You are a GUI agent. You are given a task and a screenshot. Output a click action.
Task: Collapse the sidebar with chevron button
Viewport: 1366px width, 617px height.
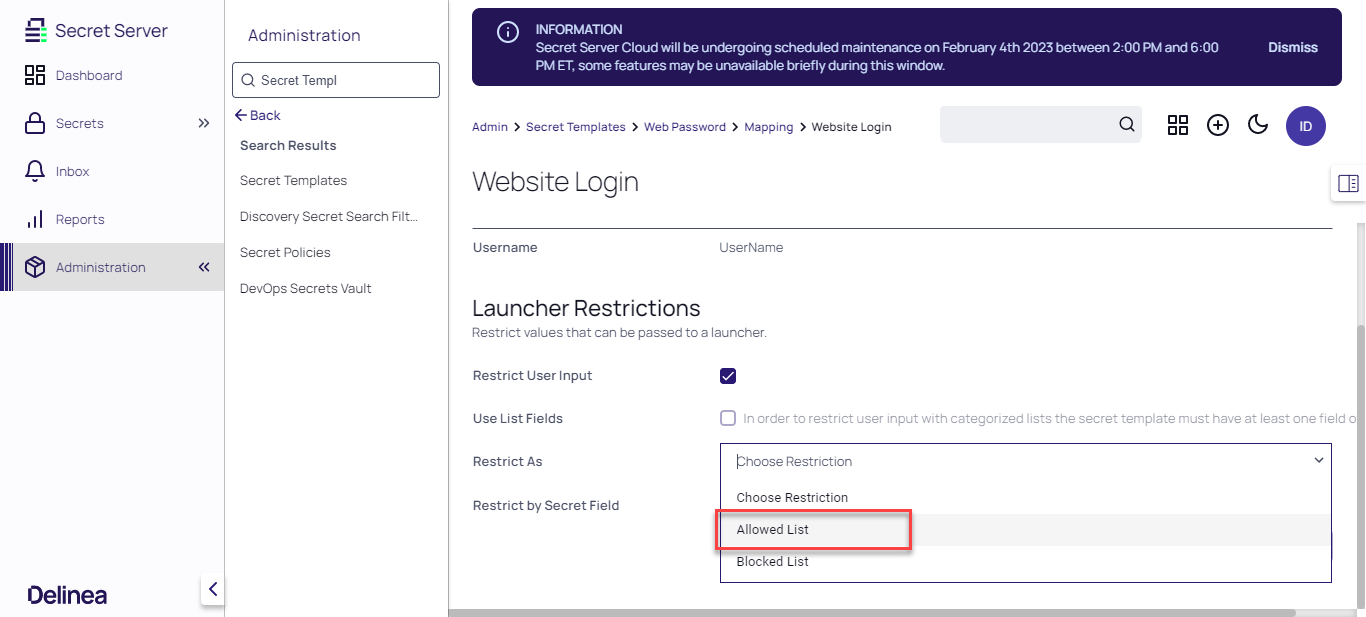212,589
